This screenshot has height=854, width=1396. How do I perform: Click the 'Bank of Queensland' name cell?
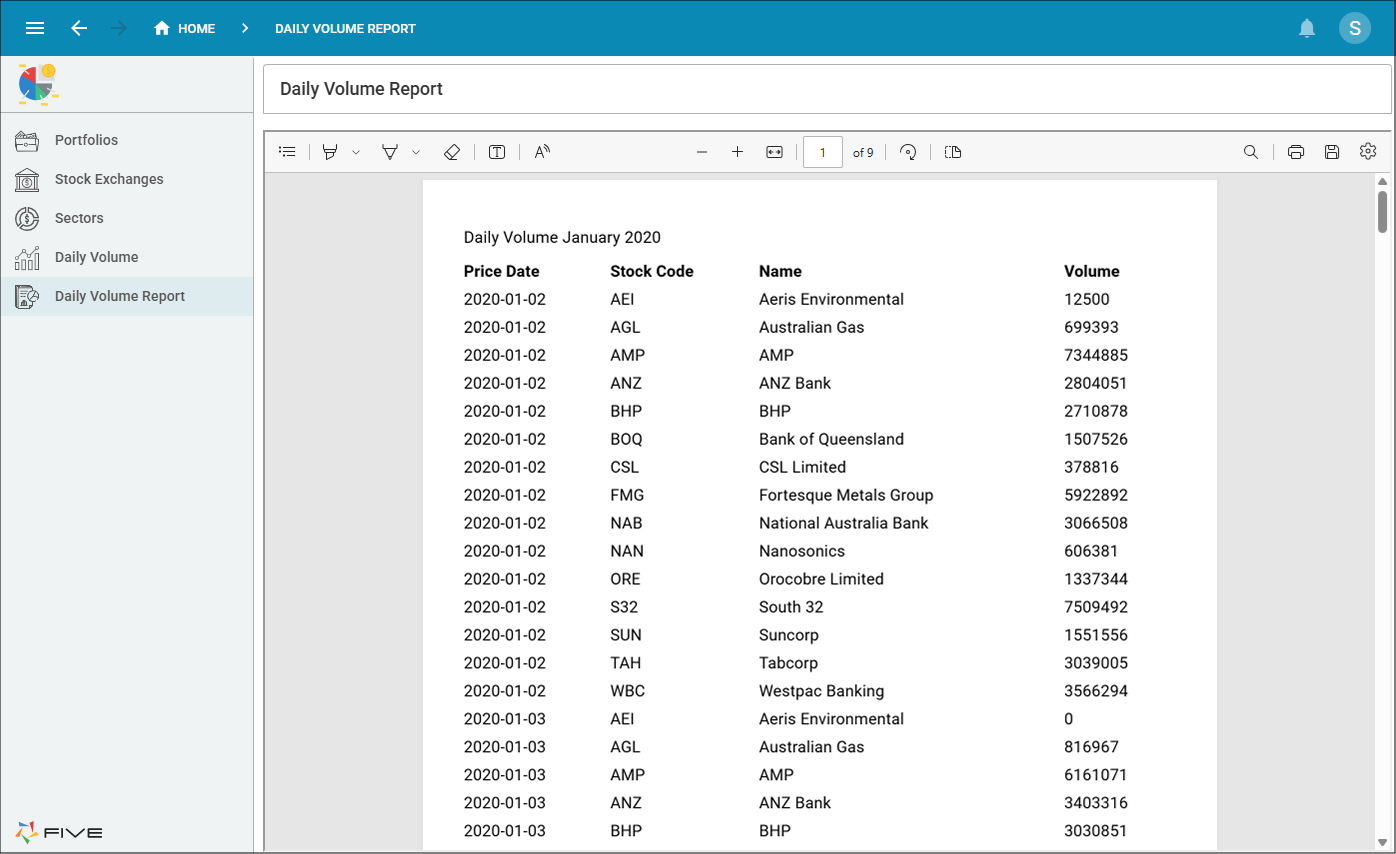tap(831, 439)
